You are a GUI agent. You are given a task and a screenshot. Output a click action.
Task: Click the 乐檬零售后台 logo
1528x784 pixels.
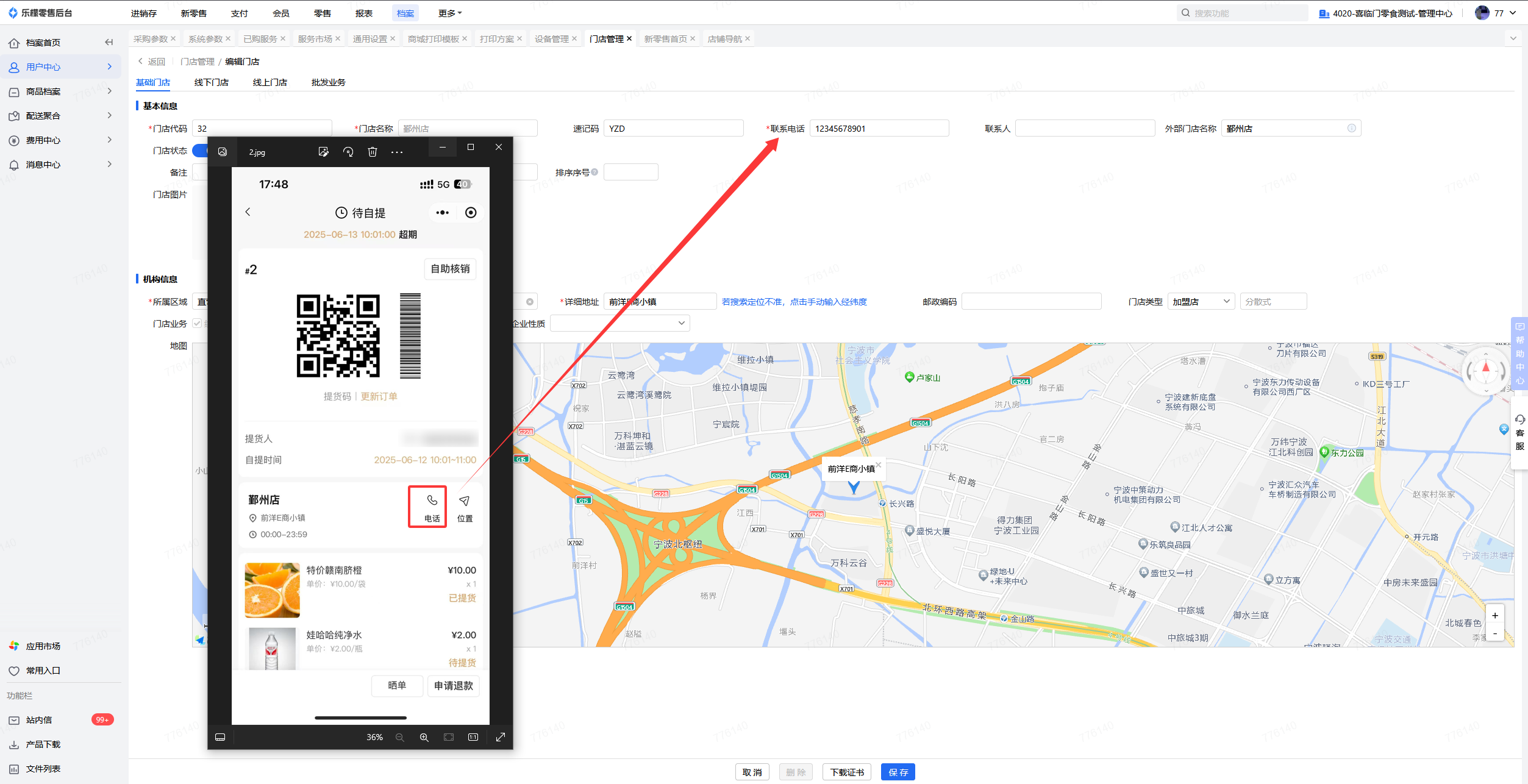[x=40, y=13]
